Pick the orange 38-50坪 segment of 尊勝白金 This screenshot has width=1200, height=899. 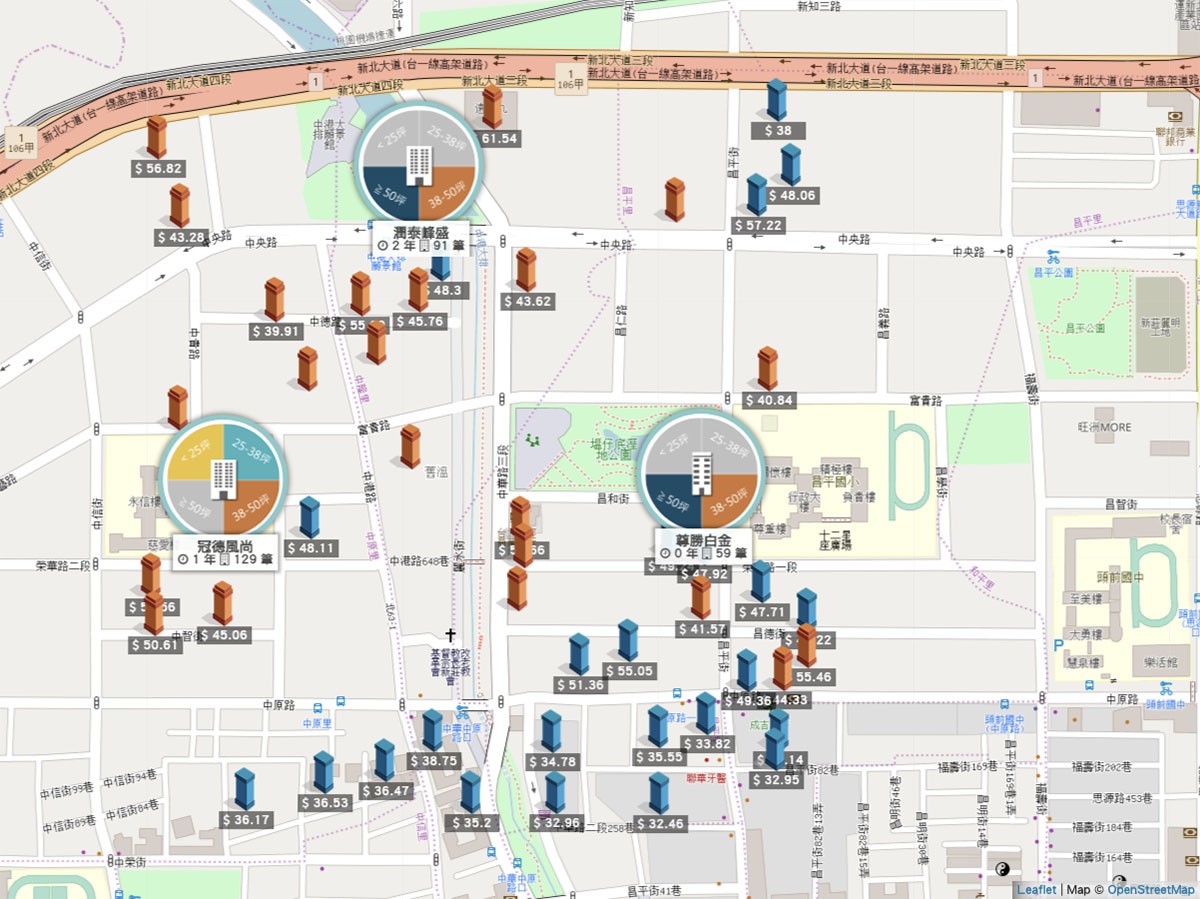(x=729, y=500)
